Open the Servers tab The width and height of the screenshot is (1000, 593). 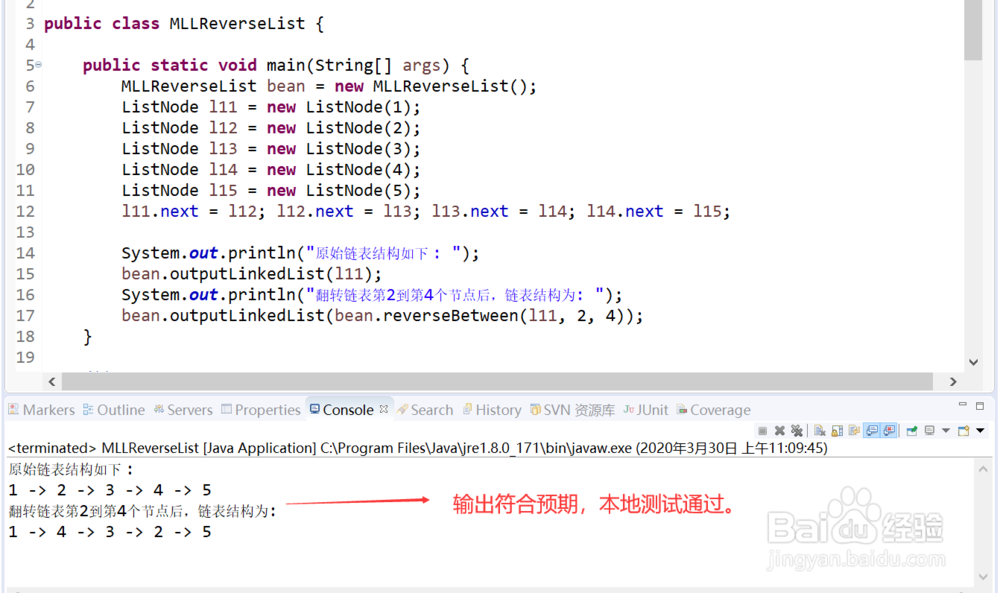click(x=183, y=410)
